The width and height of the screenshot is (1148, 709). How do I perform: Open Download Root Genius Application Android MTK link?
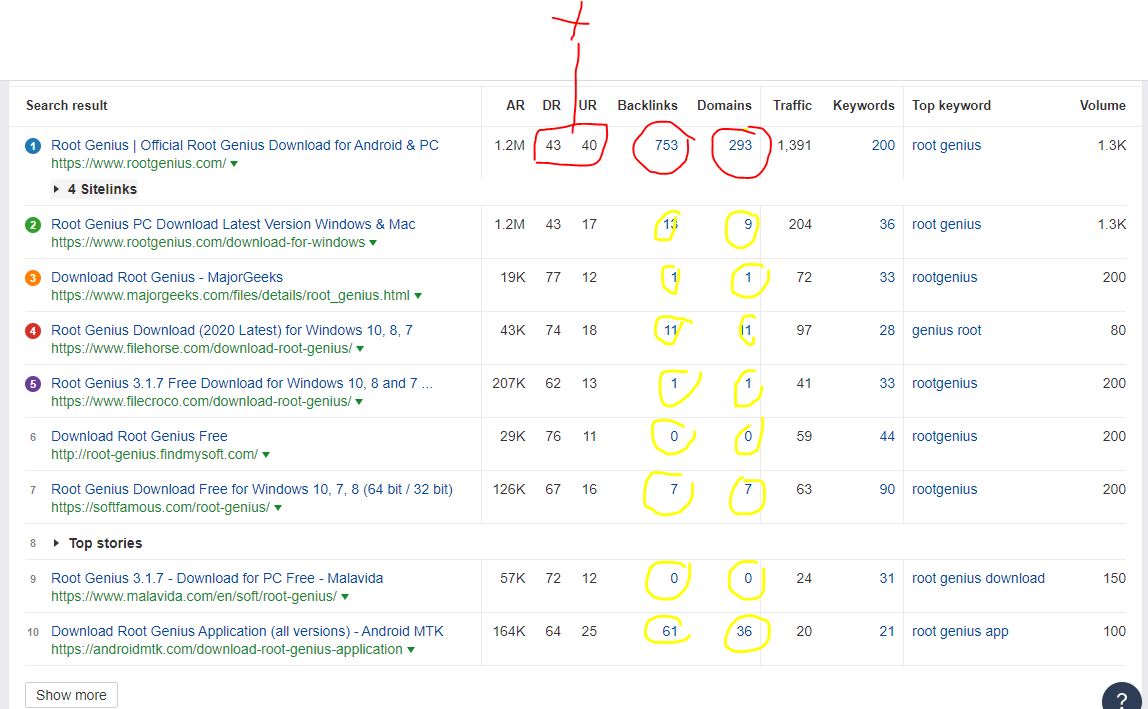247,631
